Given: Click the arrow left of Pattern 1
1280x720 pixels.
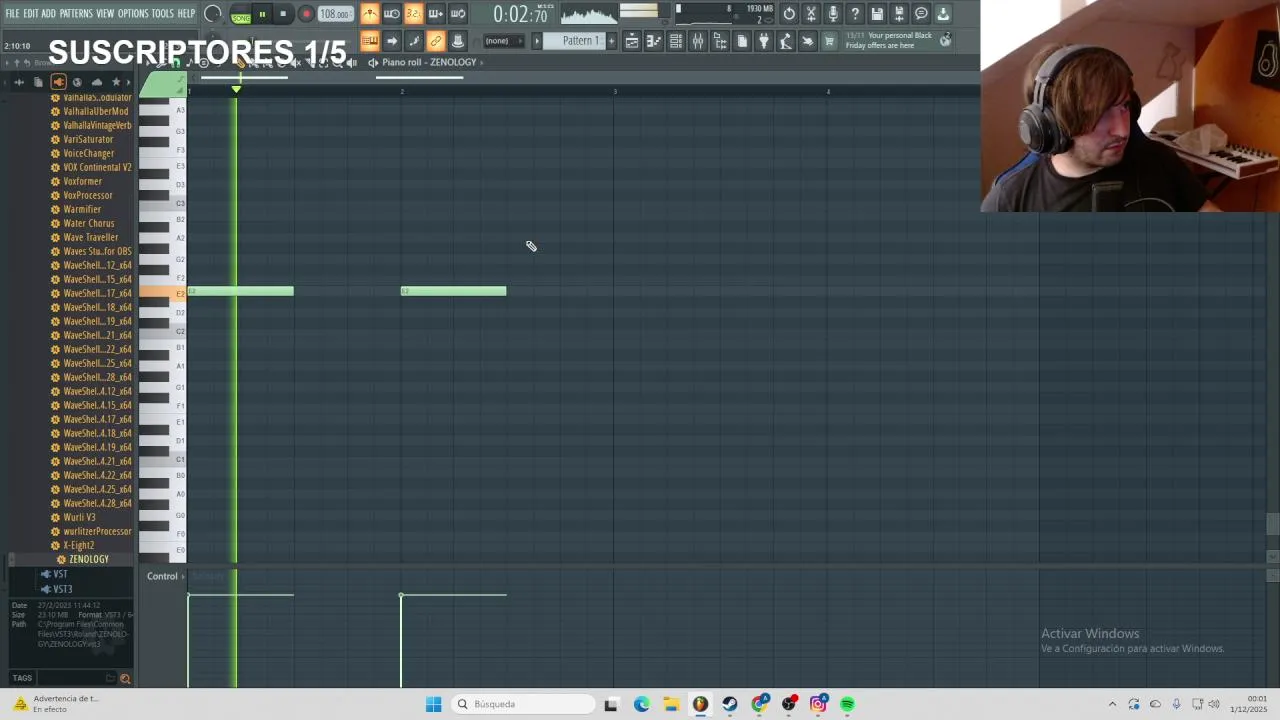Looking at the screenshot, I should point(537,41).
